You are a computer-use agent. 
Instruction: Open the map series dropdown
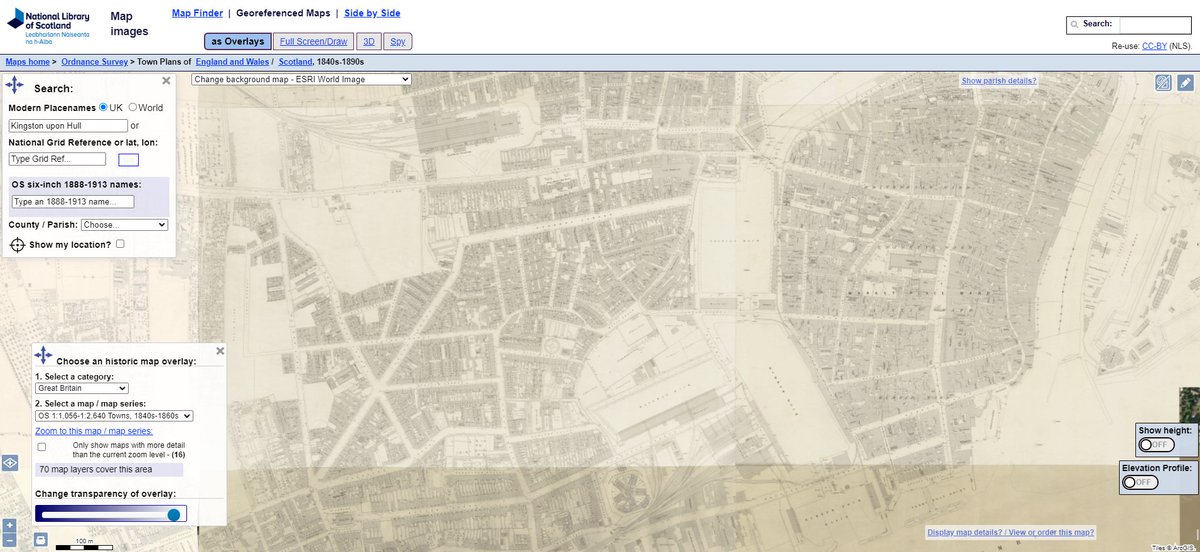(114, 415)
